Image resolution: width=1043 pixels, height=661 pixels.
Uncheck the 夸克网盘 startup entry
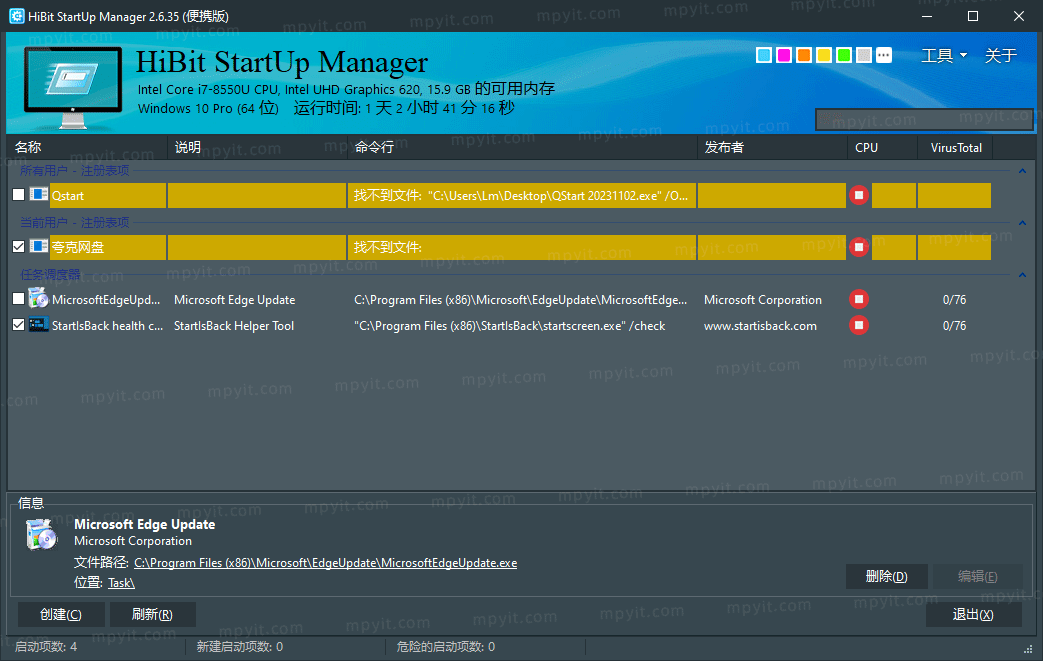pos(19,247)
